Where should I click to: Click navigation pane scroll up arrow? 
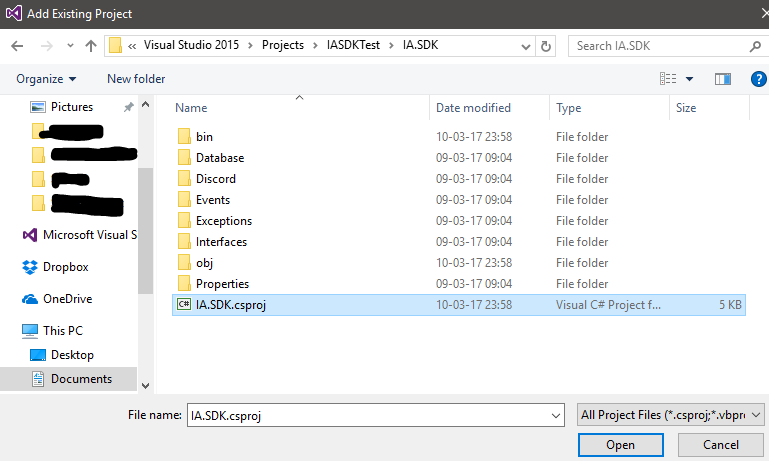(x=145, y=104)
